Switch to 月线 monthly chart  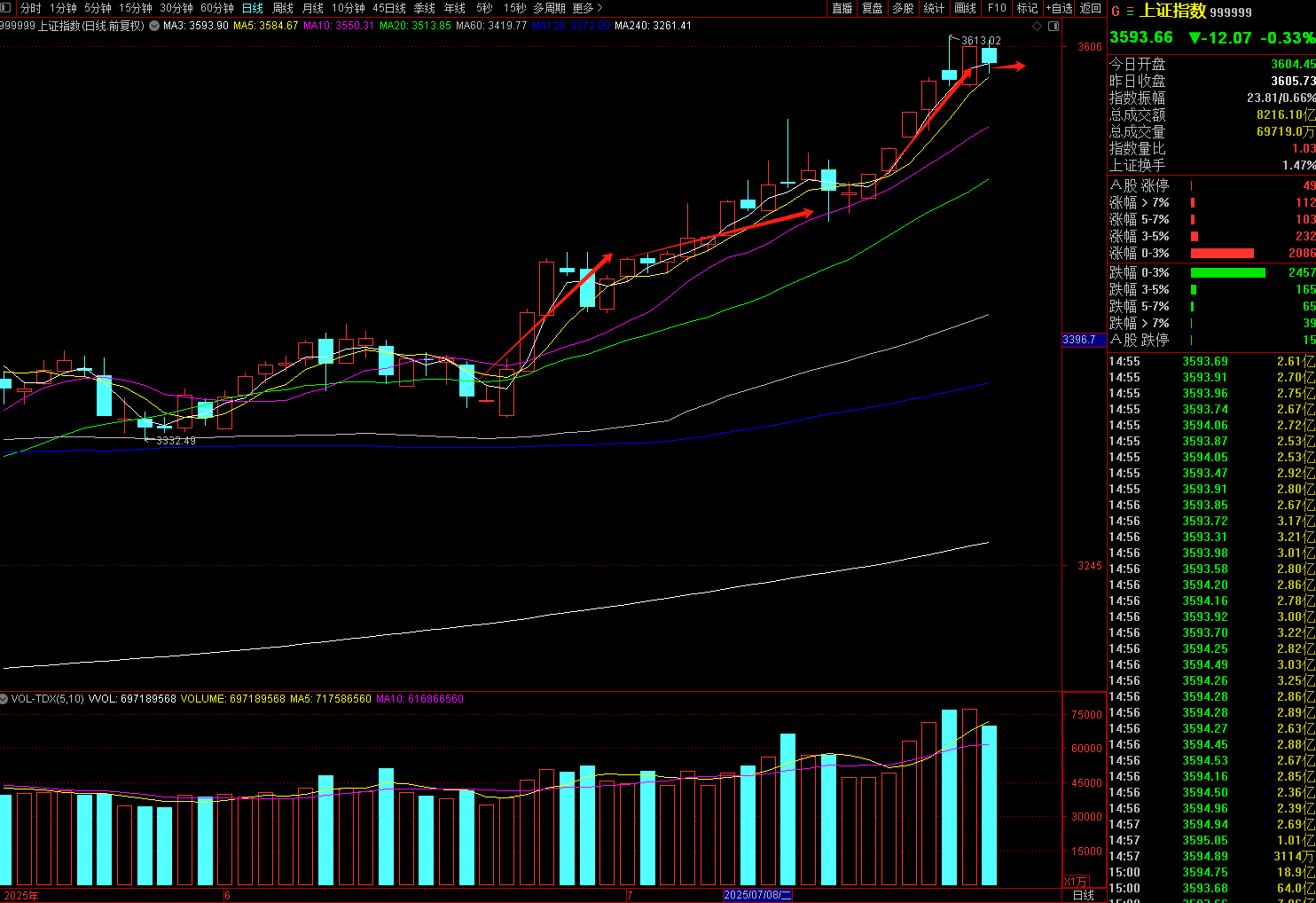point(313,8)
